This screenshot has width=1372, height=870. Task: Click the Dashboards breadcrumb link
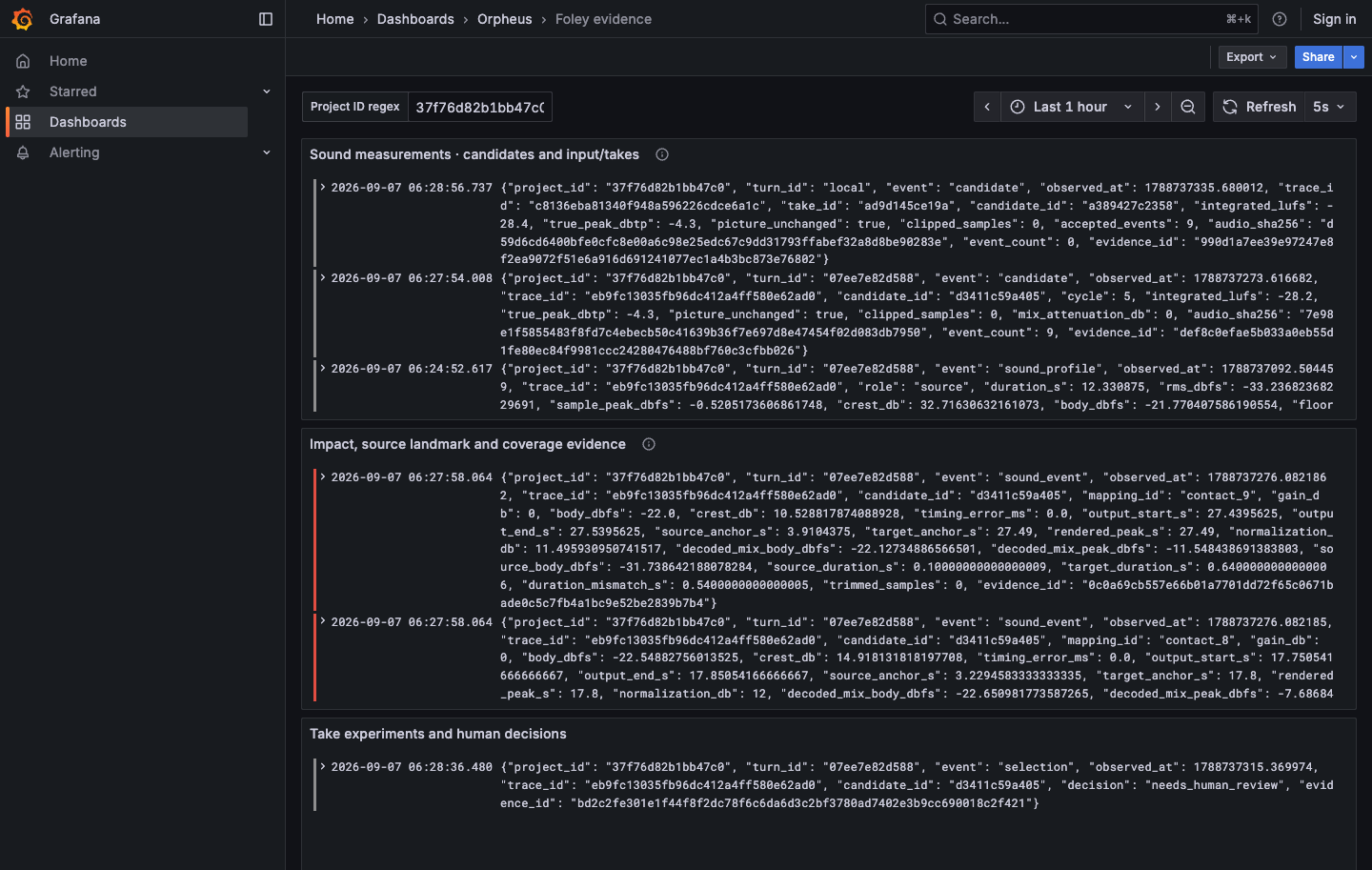point(415,19)
